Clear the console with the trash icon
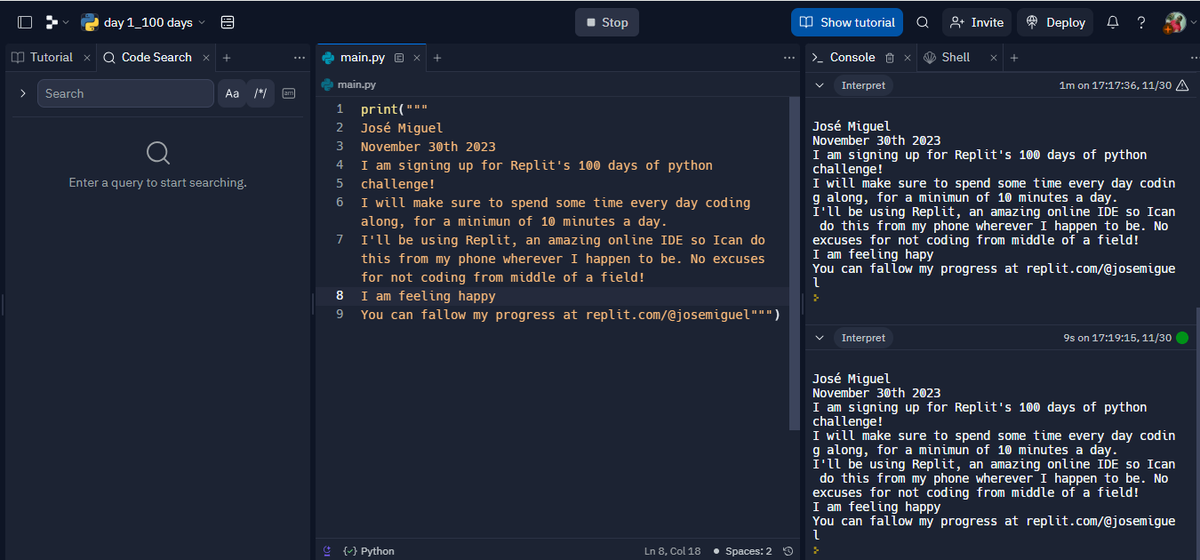The image size is (1200, 560). tap(890, 58)
